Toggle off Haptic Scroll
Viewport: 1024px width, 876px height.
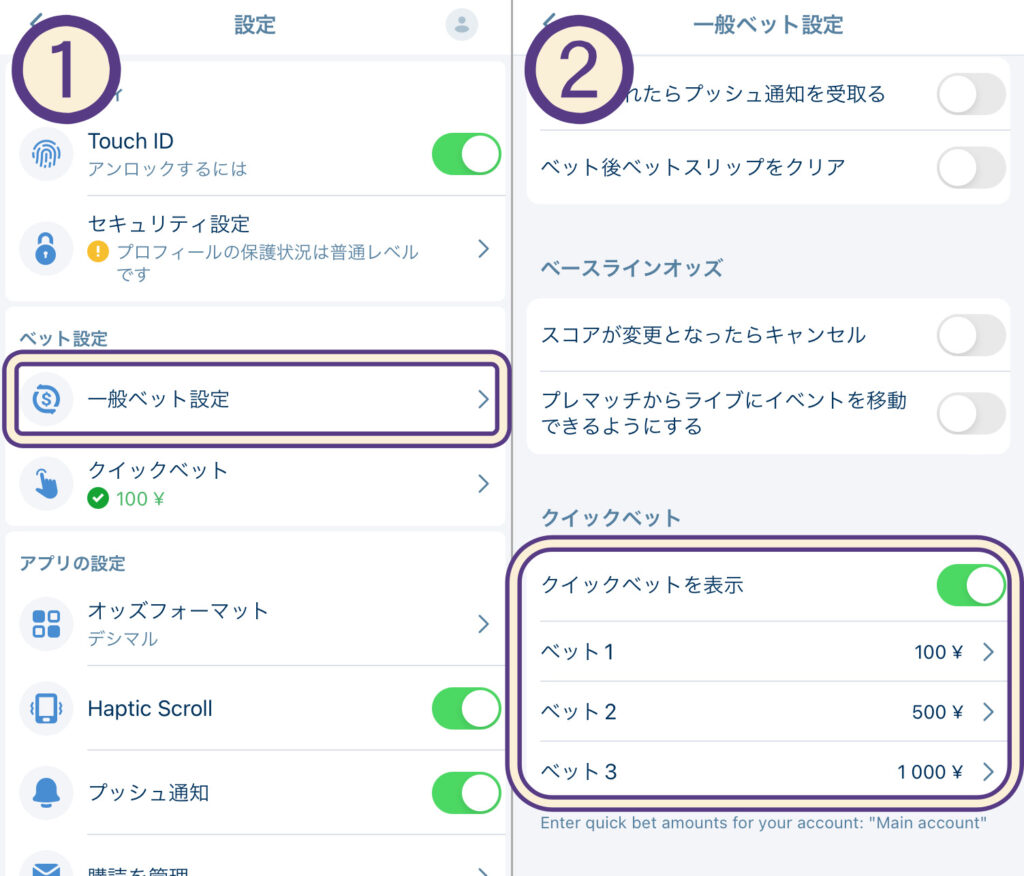(466, 709)
